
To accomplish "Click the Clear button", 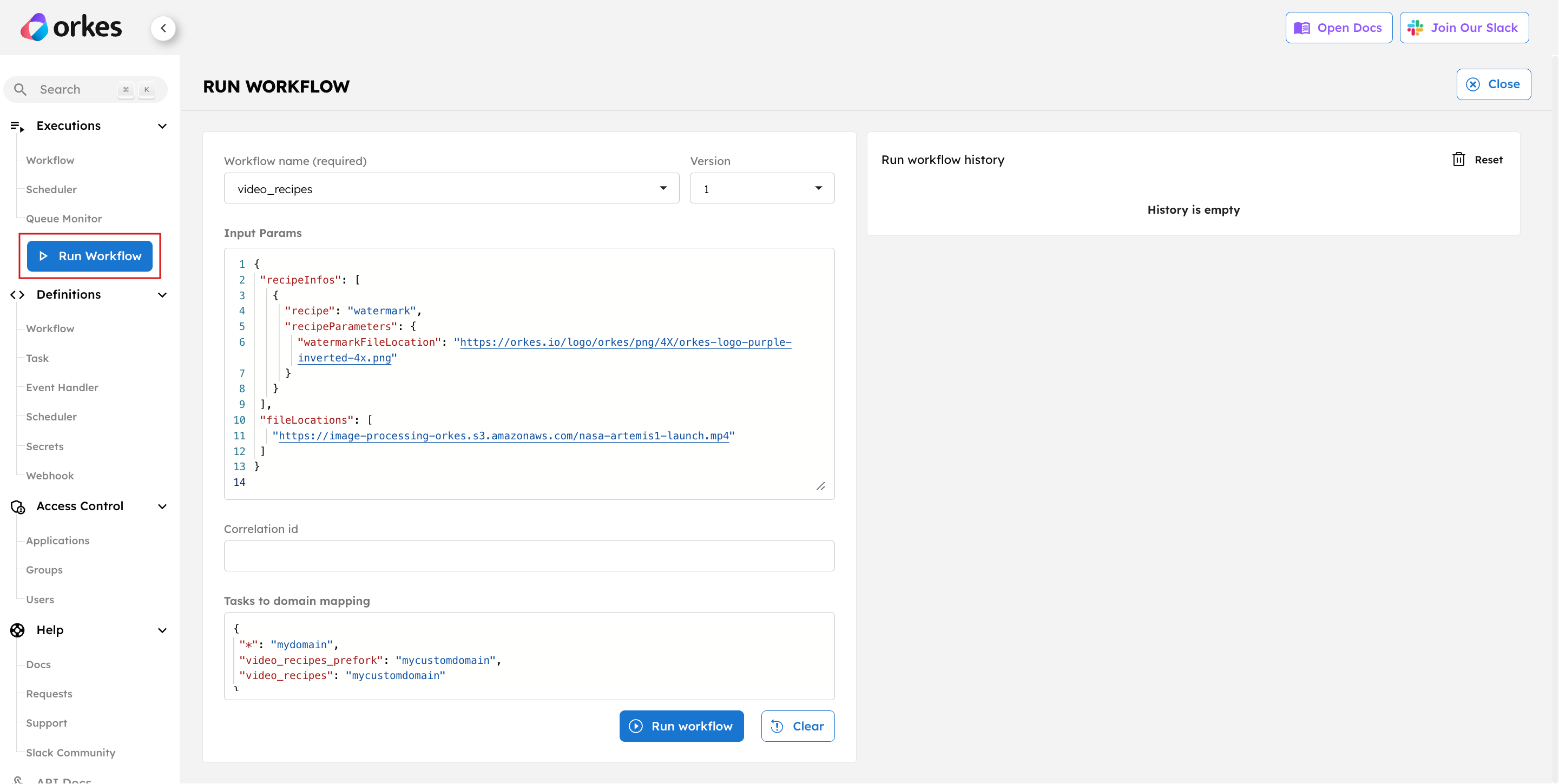I will point(798,726).
